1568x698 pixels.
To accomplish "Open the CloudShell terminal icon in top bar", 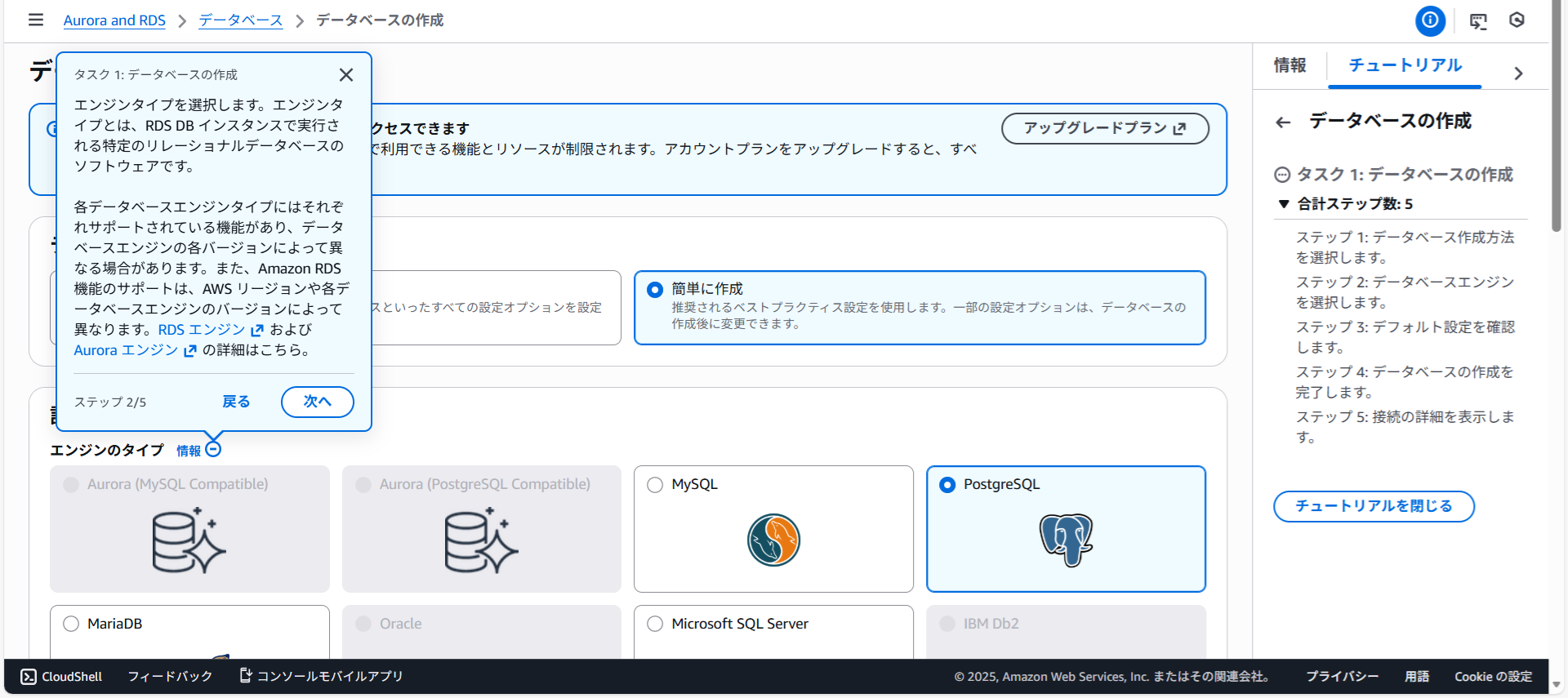I will [x=1478, y=21].
